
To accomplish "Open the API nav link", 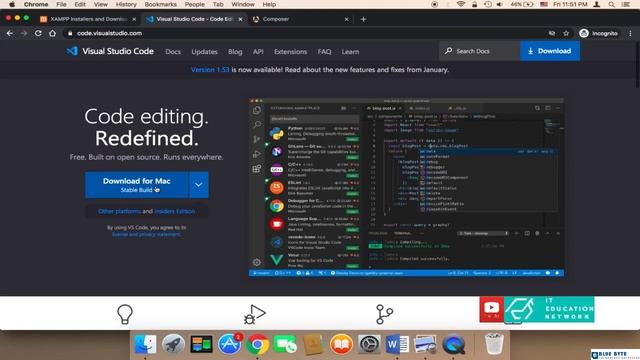I will [258, 52].
